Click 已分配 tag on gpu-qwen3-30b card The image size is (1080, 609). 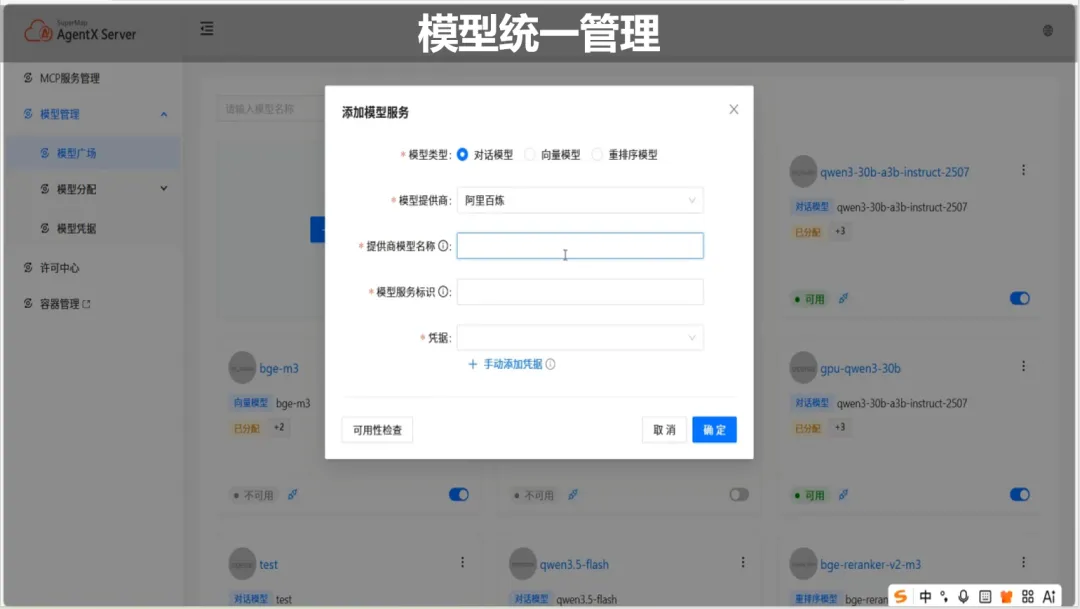pos(808,429)
